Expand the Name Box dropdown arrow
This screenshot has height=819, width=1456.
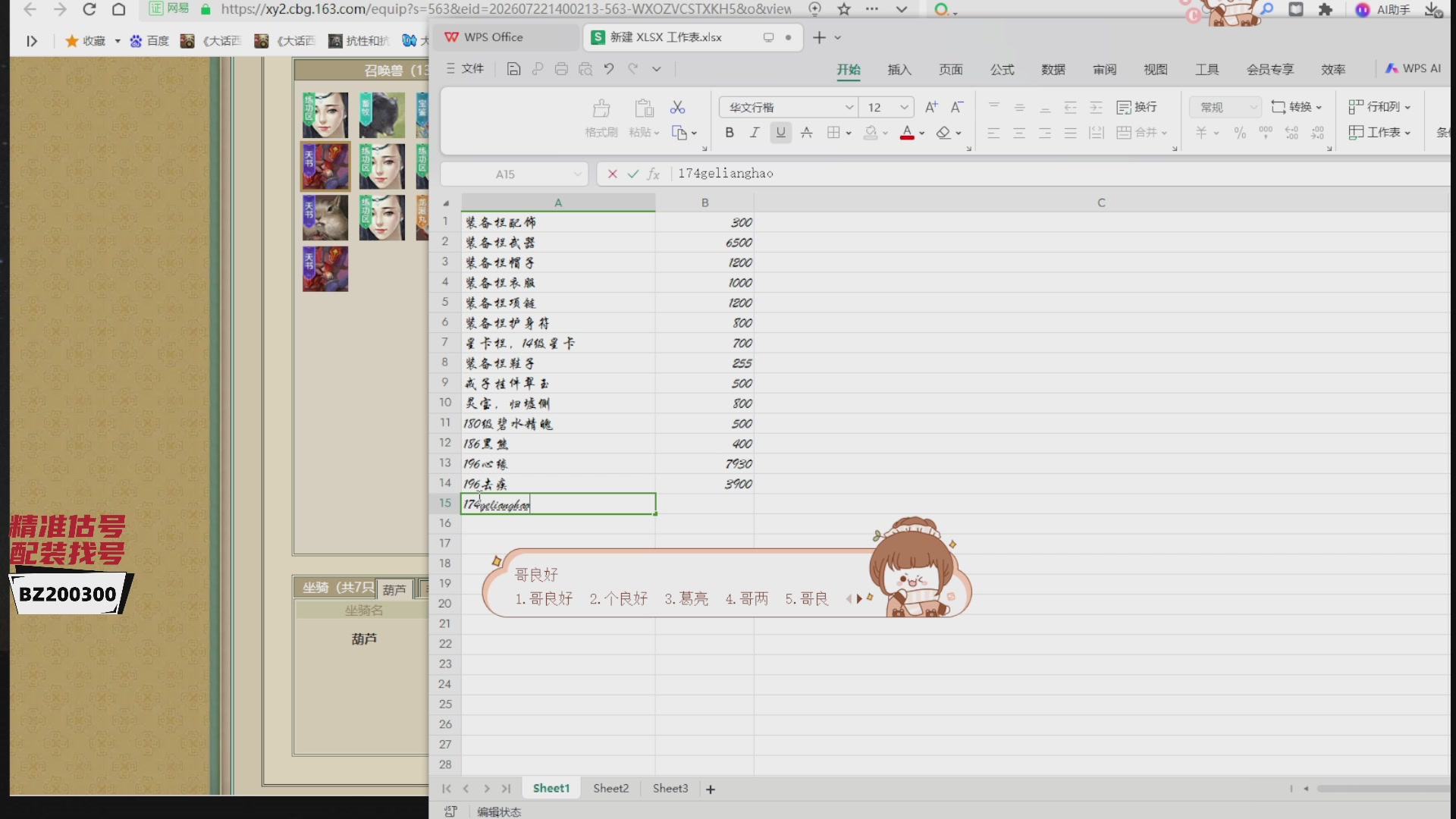tap(578, 174)
